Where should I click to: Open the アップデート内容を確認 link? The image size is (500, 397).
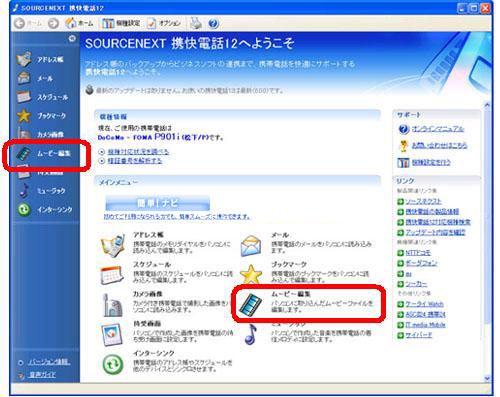point(435,232)
